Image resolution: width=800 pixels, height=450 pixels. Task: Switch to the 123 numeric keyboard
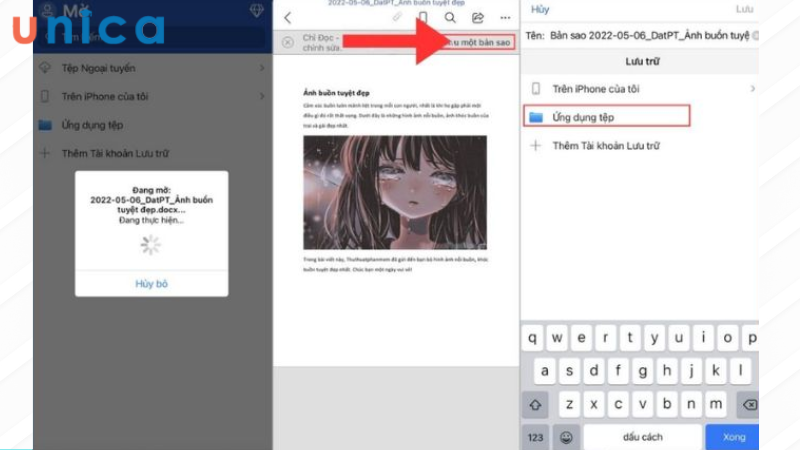point(536,437)
